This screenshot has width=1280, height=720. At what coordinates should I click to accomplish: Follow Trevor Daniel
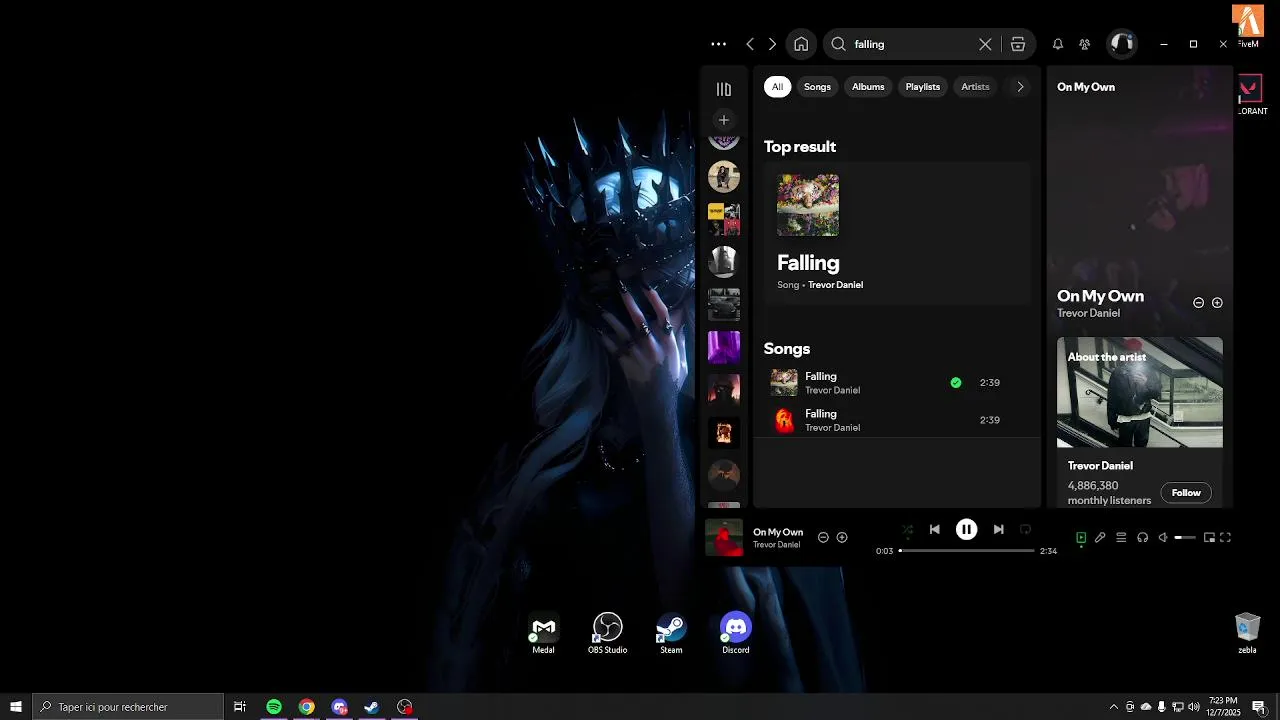pos(1186,492)
